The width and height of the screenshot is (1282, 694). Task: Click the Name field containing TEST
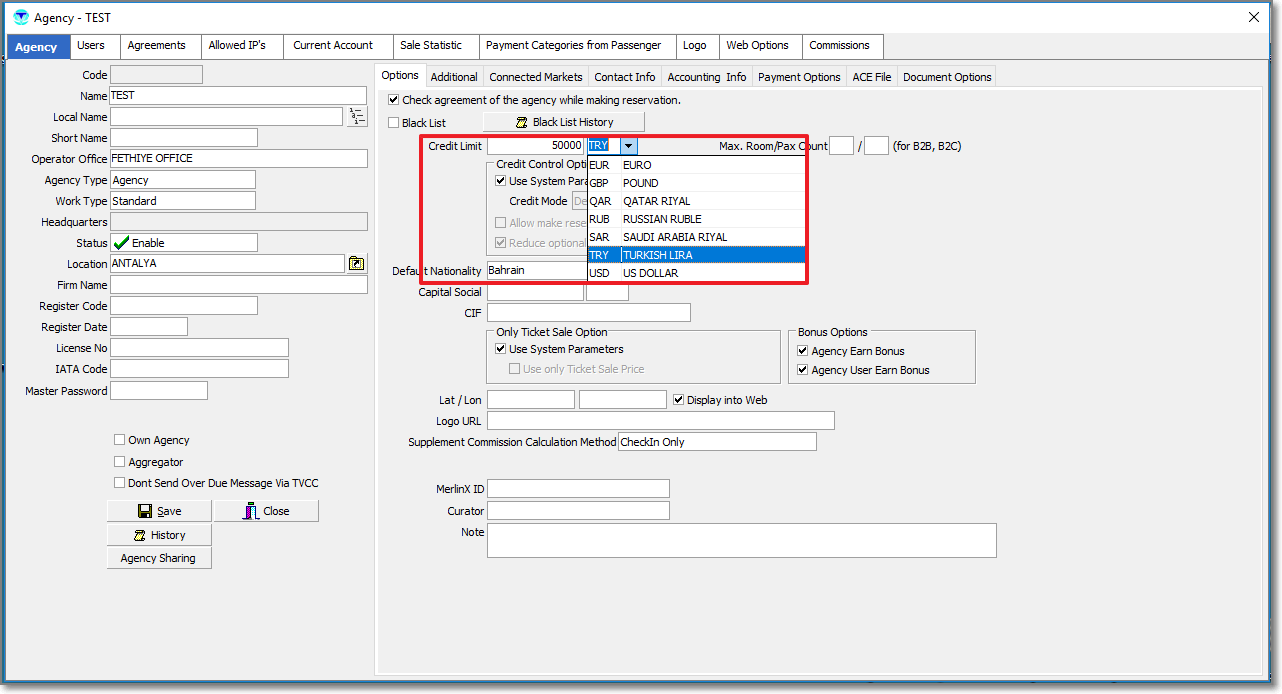click(239, 96)
